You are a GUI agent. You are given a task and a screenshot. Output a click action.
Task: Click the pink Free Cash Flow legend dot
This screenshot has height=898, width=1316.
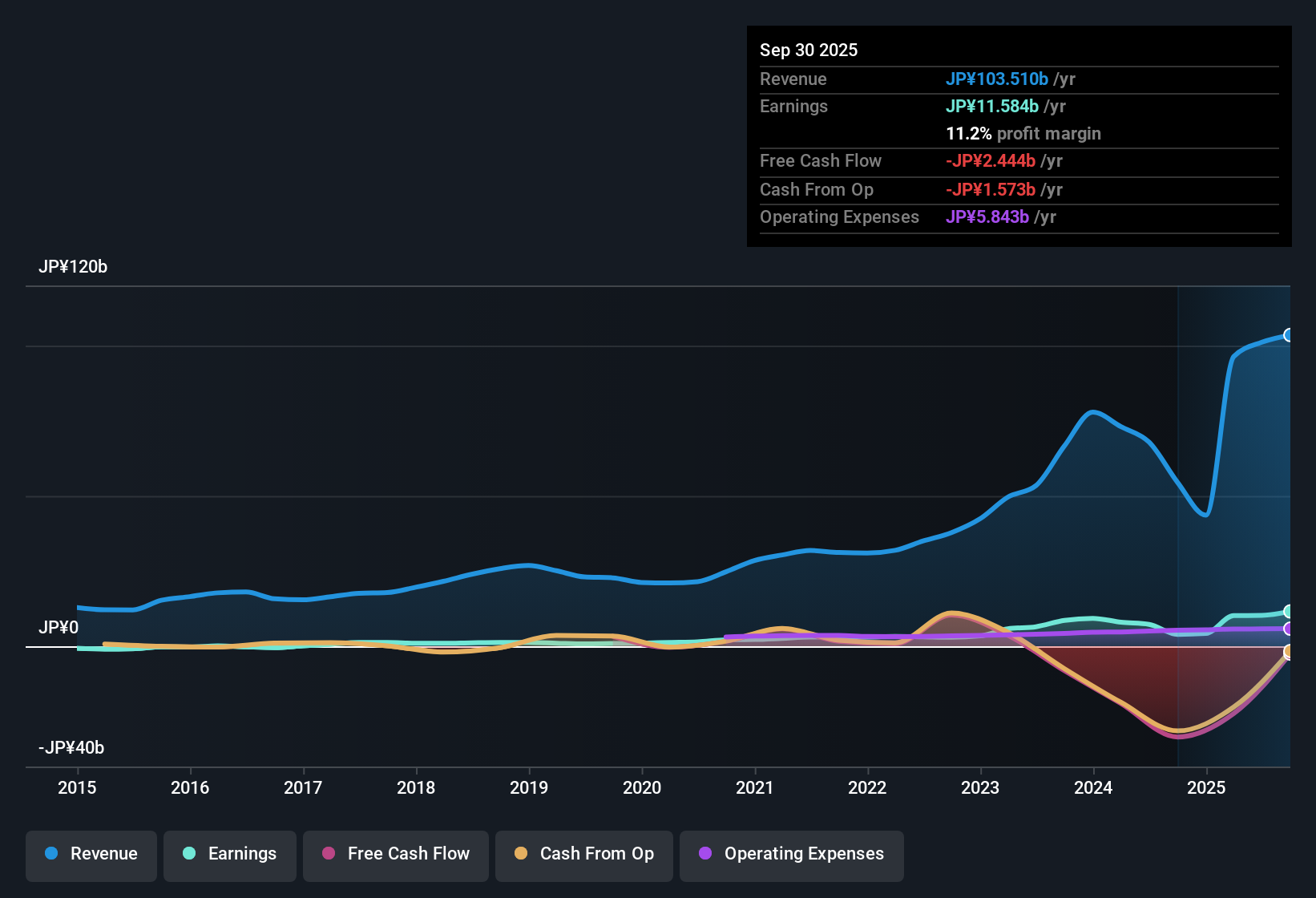coord(329,854)
